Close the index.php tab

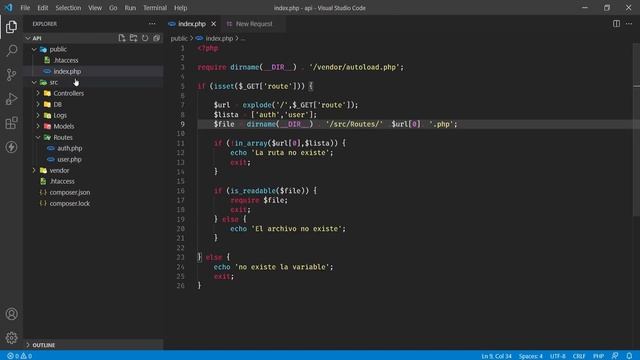tap(213, 24)
